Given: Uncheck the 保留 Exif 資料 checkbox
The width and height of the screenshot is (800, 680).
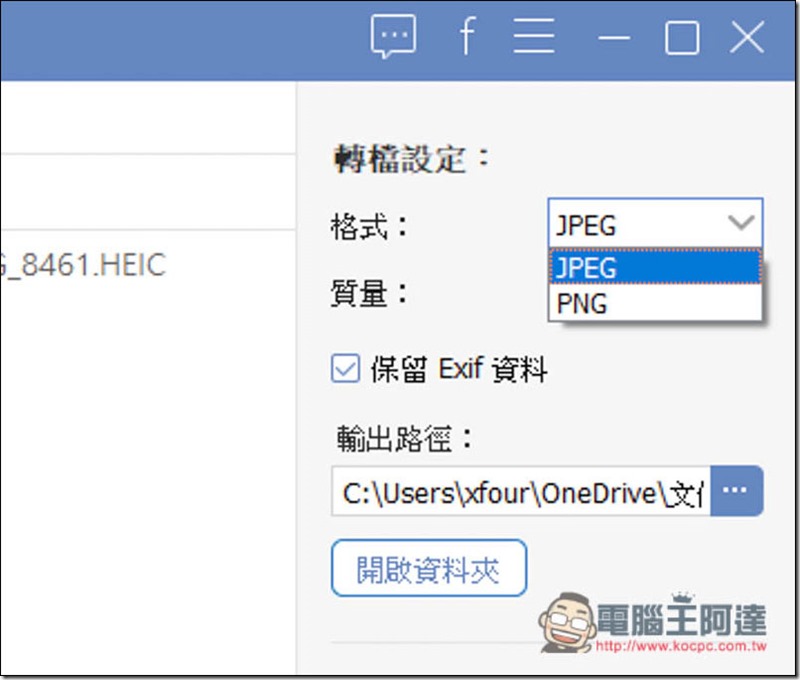Looking at the screenshot, I should click(x=345, y=368).
